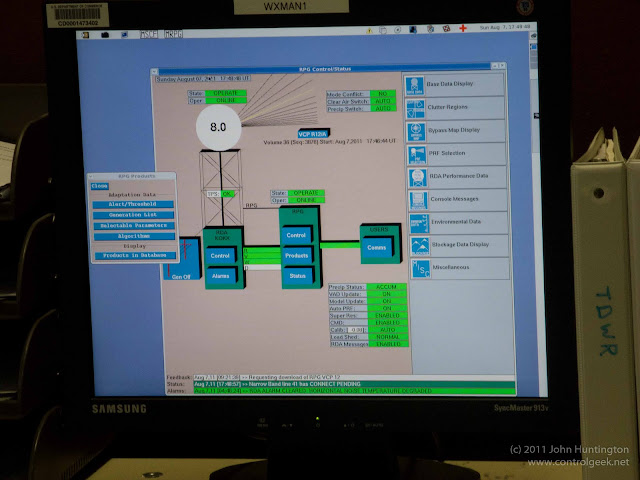The image size is (640, 480).
Task: Select Generation List in RPG Products
Action: pyautogui.click(x=133, y=215)
